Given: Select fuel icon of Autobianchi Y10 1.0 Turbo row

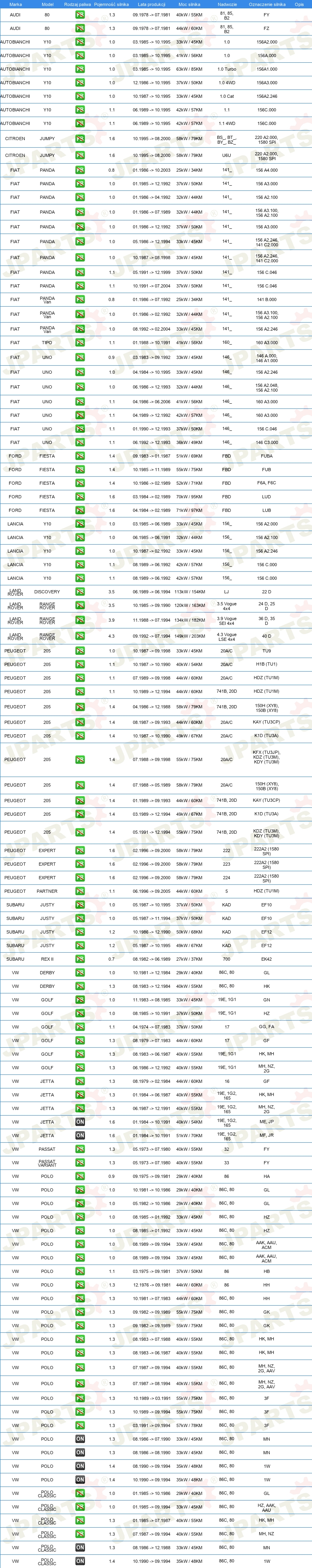Looking at the screenshot, I should click(80, 69).
